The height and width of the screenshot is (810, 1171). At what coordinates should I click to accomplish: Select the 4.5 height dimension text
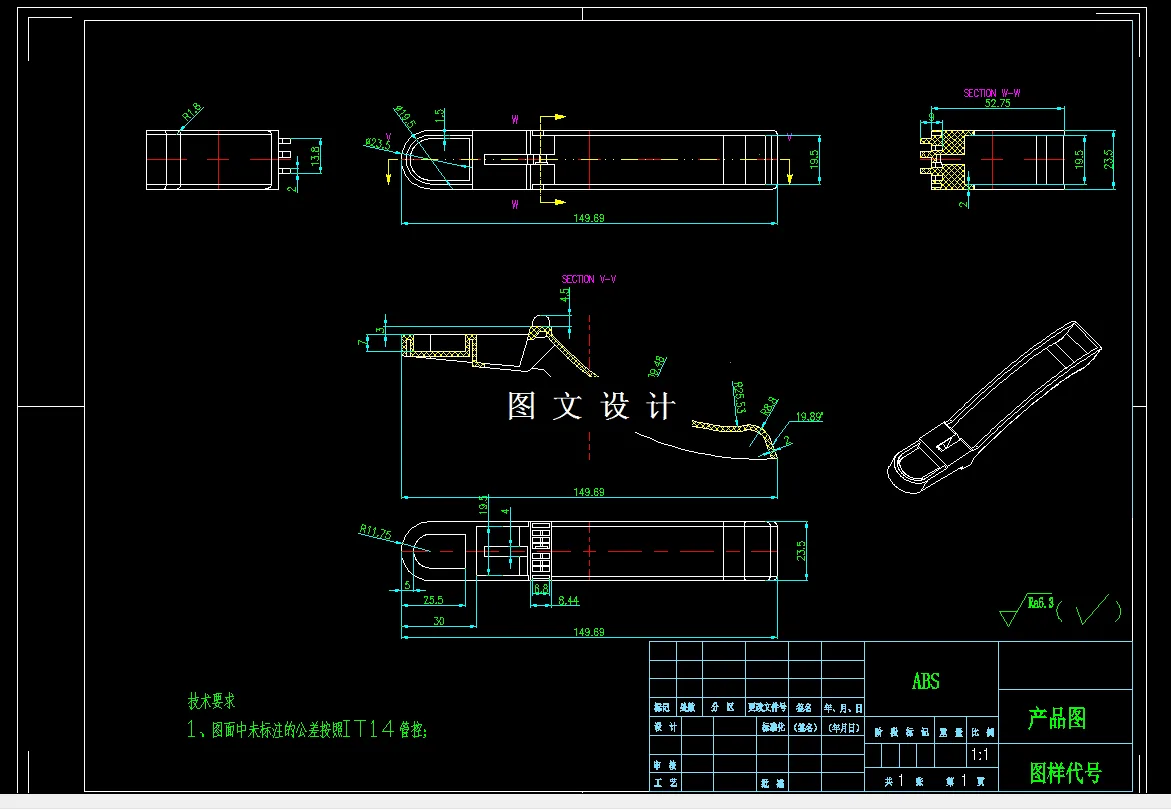click(565, 295)
